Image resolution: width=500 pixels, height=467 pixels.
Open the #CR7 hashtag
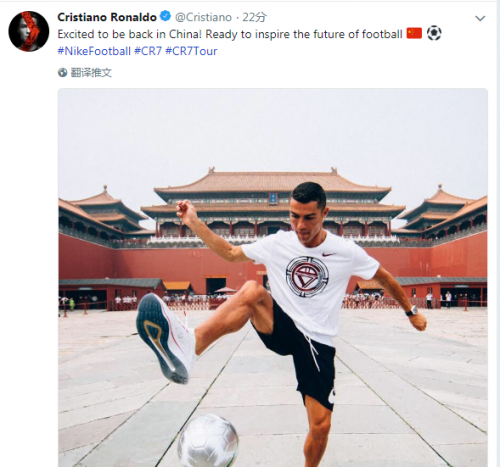[x=148, y=51]
